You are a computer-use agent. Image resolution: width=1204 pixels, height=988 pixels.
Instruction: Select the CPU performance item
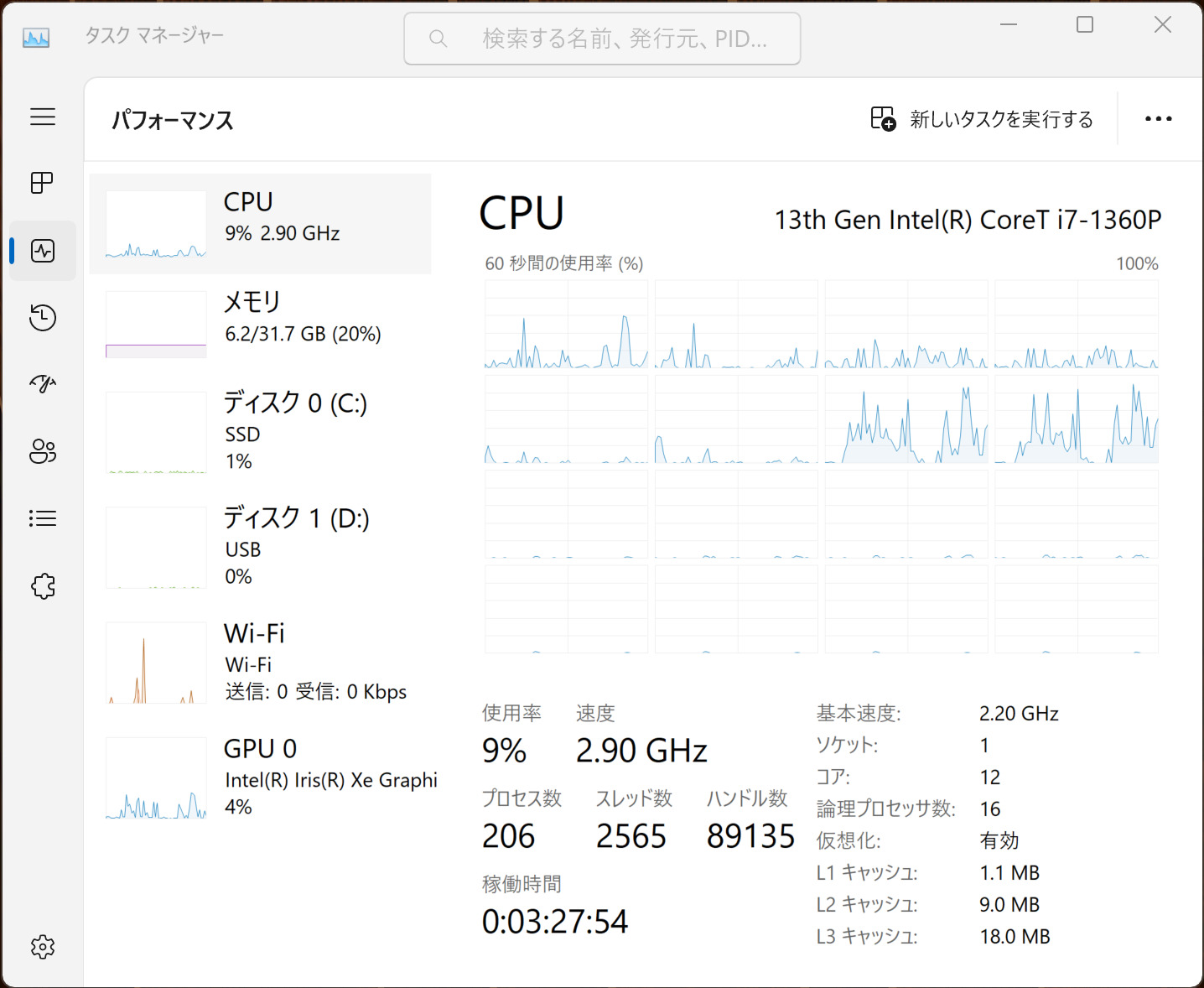click(x=260, y=224)
